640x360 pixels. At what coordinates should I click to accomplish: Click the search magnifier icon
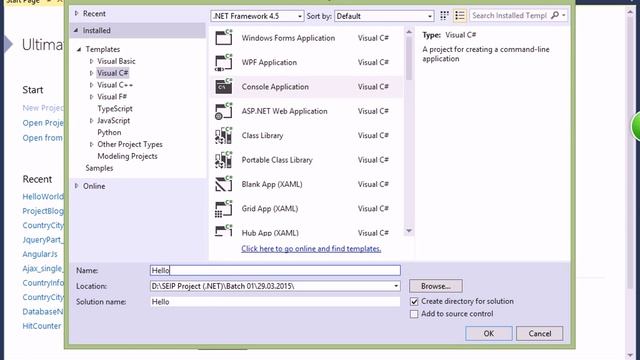click(555, 16)
